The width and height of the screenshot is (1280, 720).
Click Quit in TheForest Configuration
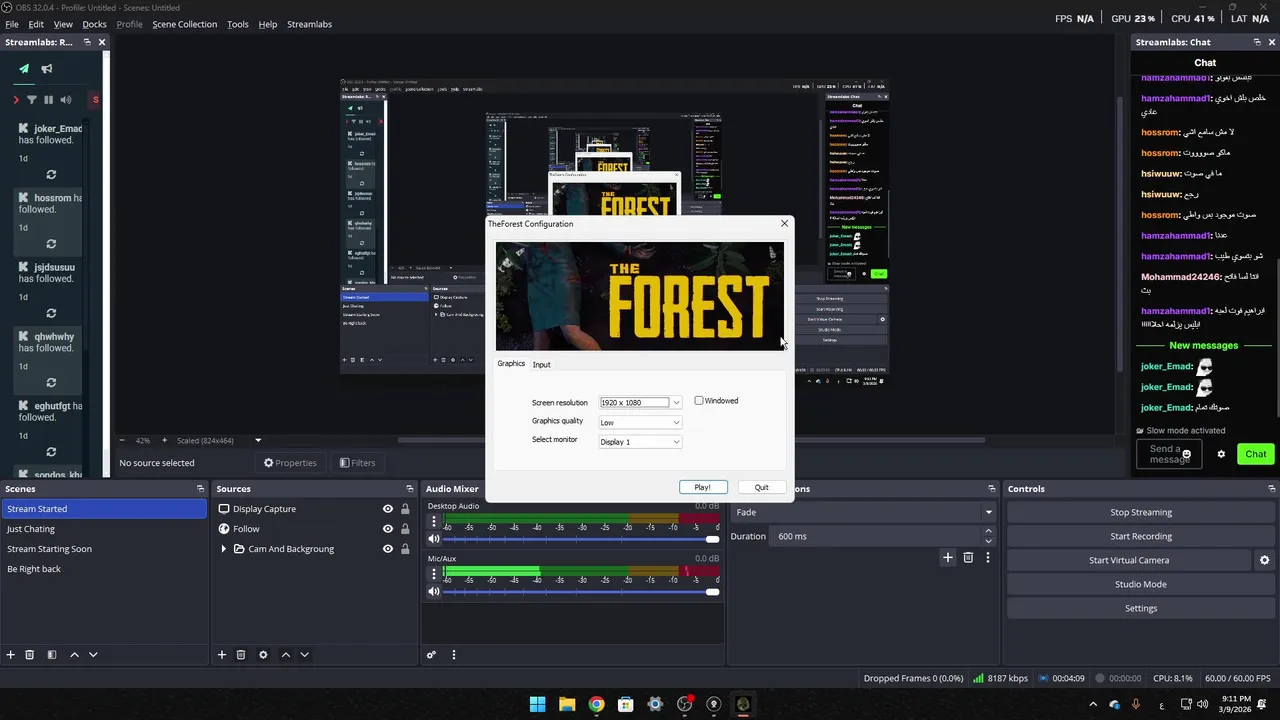tap(761, 487)
